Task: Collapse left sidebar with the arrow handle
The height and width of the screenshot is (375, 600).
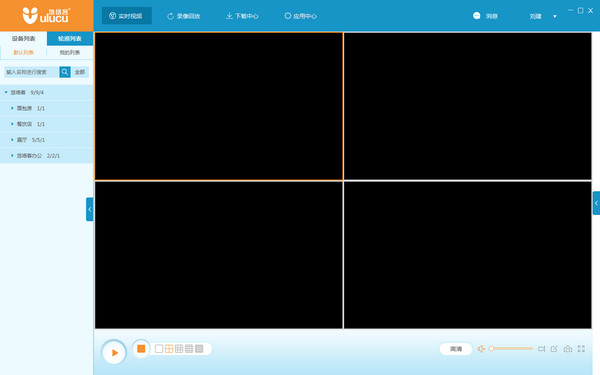Action: pos(90,209)
